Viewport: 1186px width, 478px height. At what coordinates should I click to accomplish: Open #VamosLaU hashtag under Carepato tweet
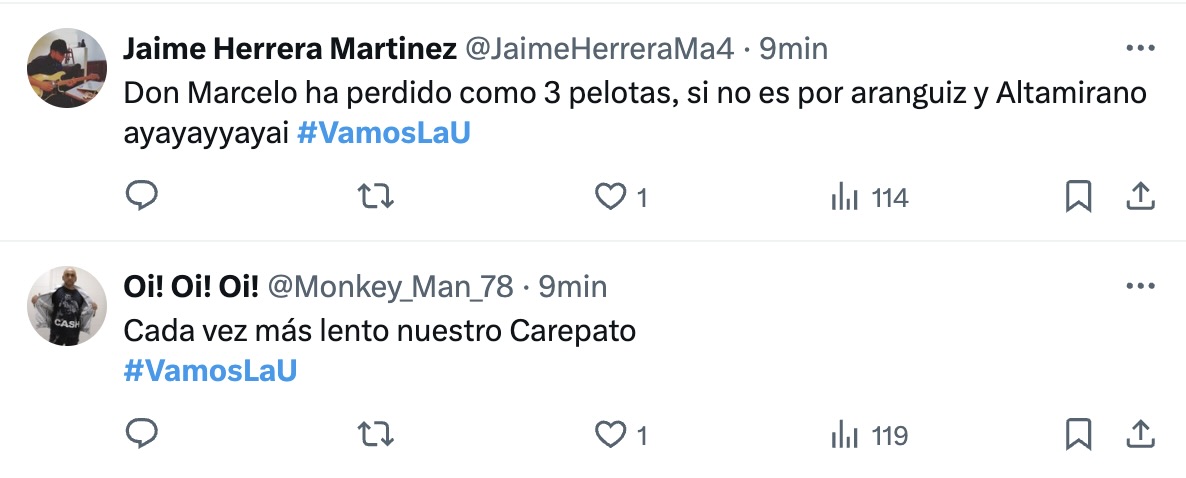211,371
